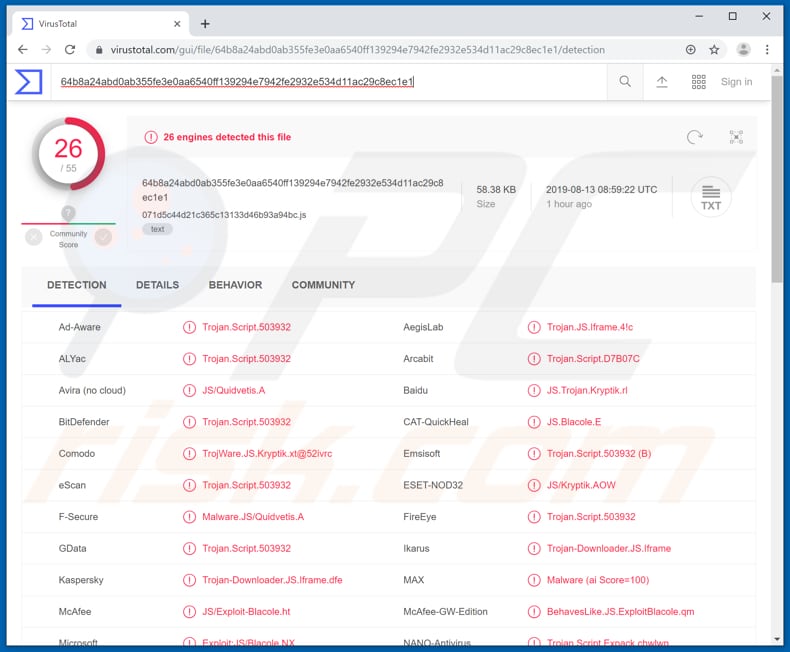Bookmark page with star icon
The height and width of the screenshot is (652, 790).
(714, 49)
